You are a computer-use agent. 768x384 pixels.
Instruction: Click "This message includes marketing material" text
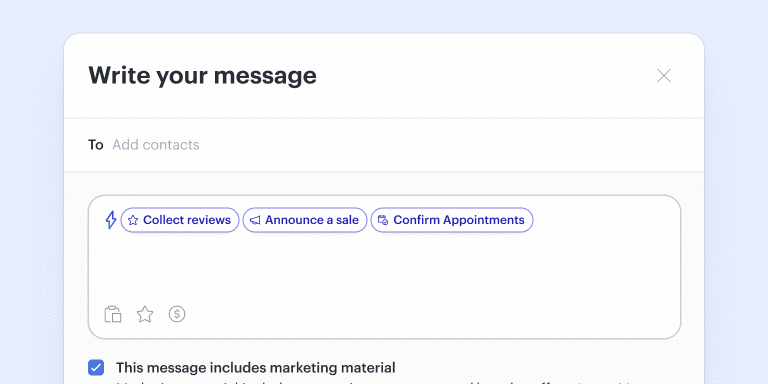click(256, 367)
